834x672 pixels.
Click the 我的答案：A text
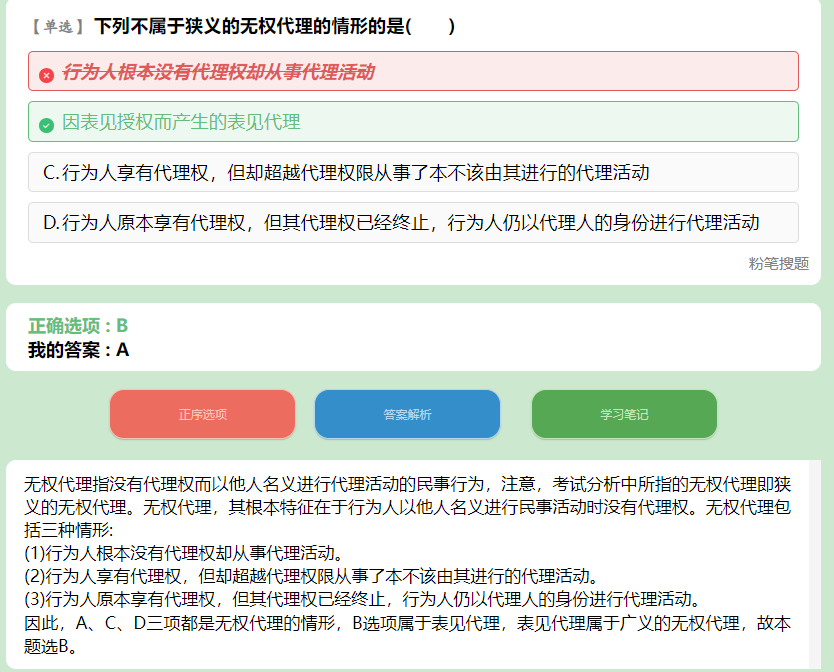point(78,350)
